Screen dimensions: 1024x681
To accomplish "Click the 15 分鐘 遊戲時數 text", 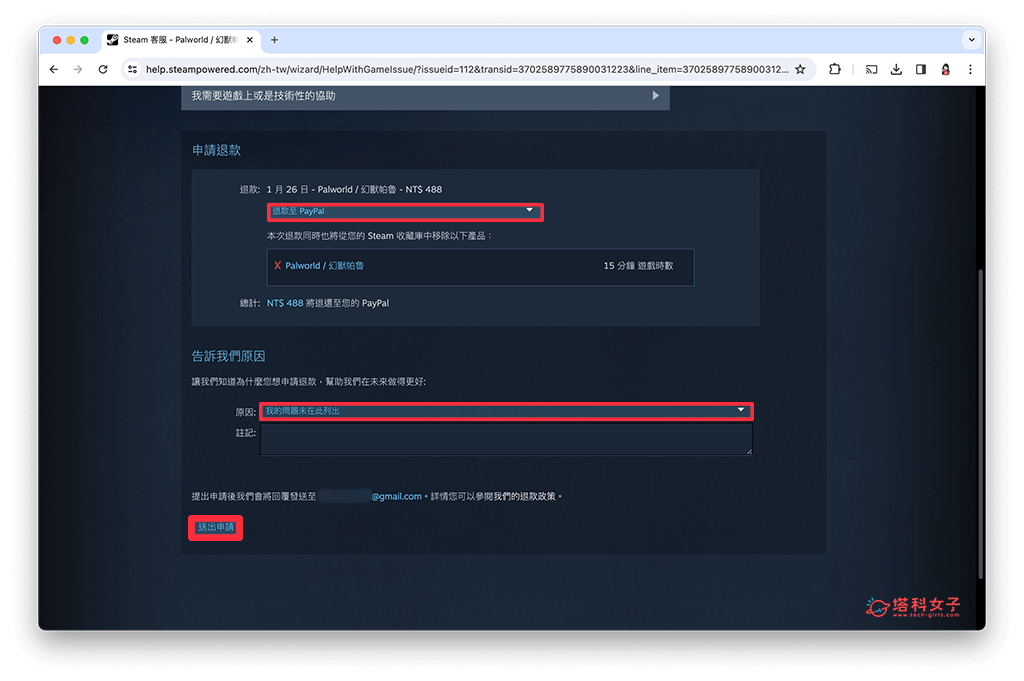I will pyautogui.click(x=638, y=266).
